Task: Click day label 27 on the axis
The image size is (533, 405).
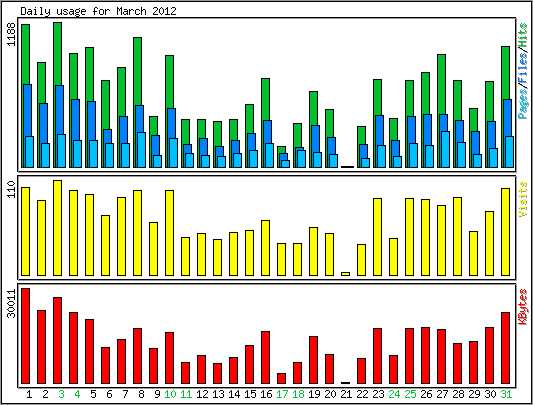Action: [x=442, y=394]
